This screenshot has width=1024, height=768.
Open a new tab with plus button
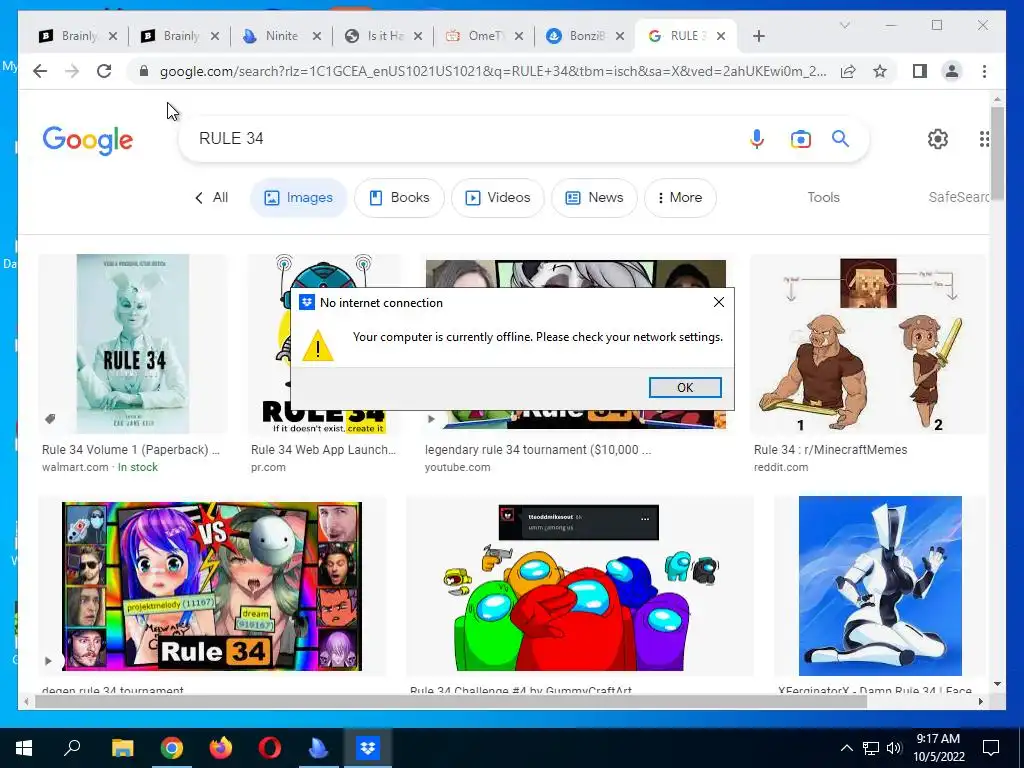point(758,36)
